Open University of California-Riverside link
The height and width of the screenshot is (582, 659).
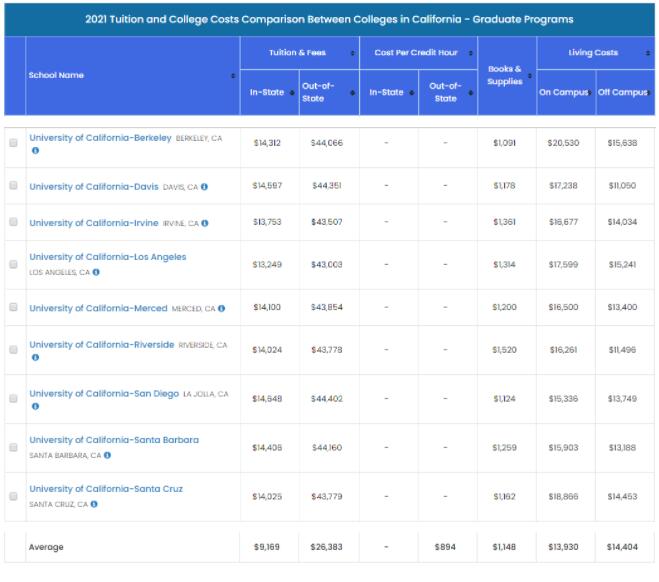coord(101,345)
